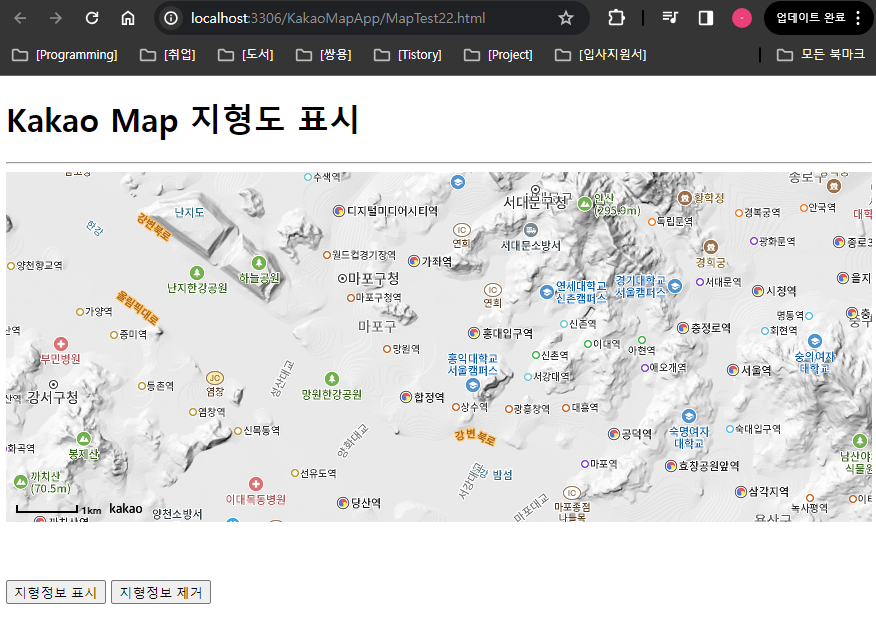Click the 봉제산 mountain icon
876x642 pixels.
coord(84,439)
